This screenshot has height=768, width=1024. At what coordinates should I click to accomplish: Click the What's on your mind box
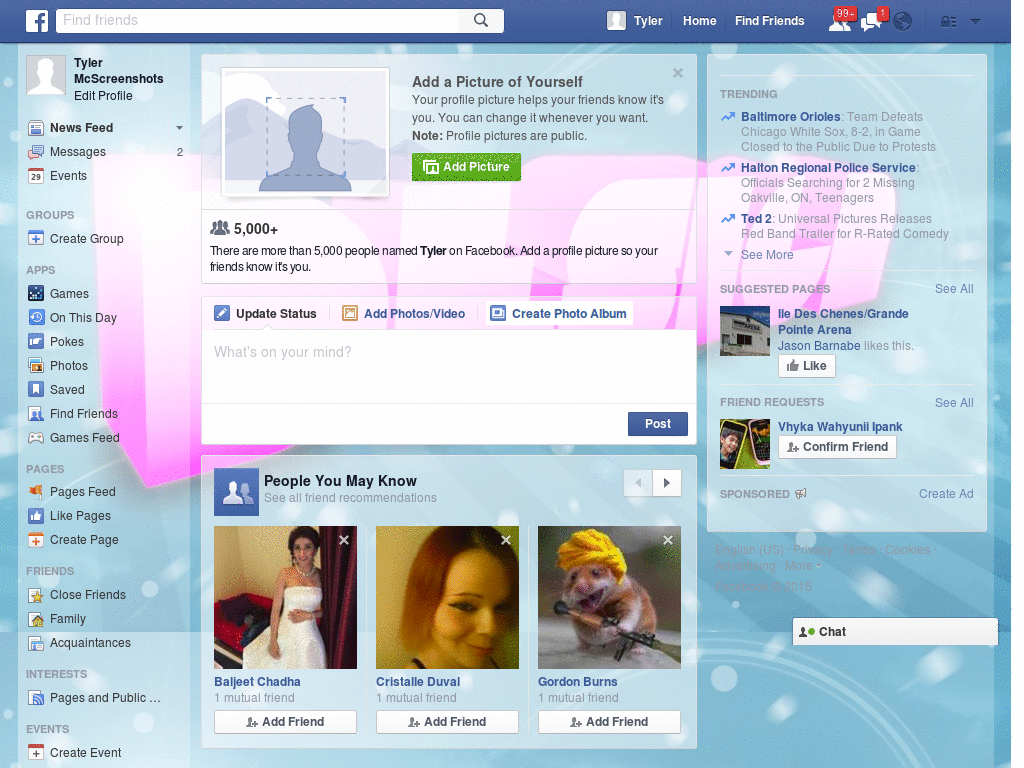[x=449, y=367]
